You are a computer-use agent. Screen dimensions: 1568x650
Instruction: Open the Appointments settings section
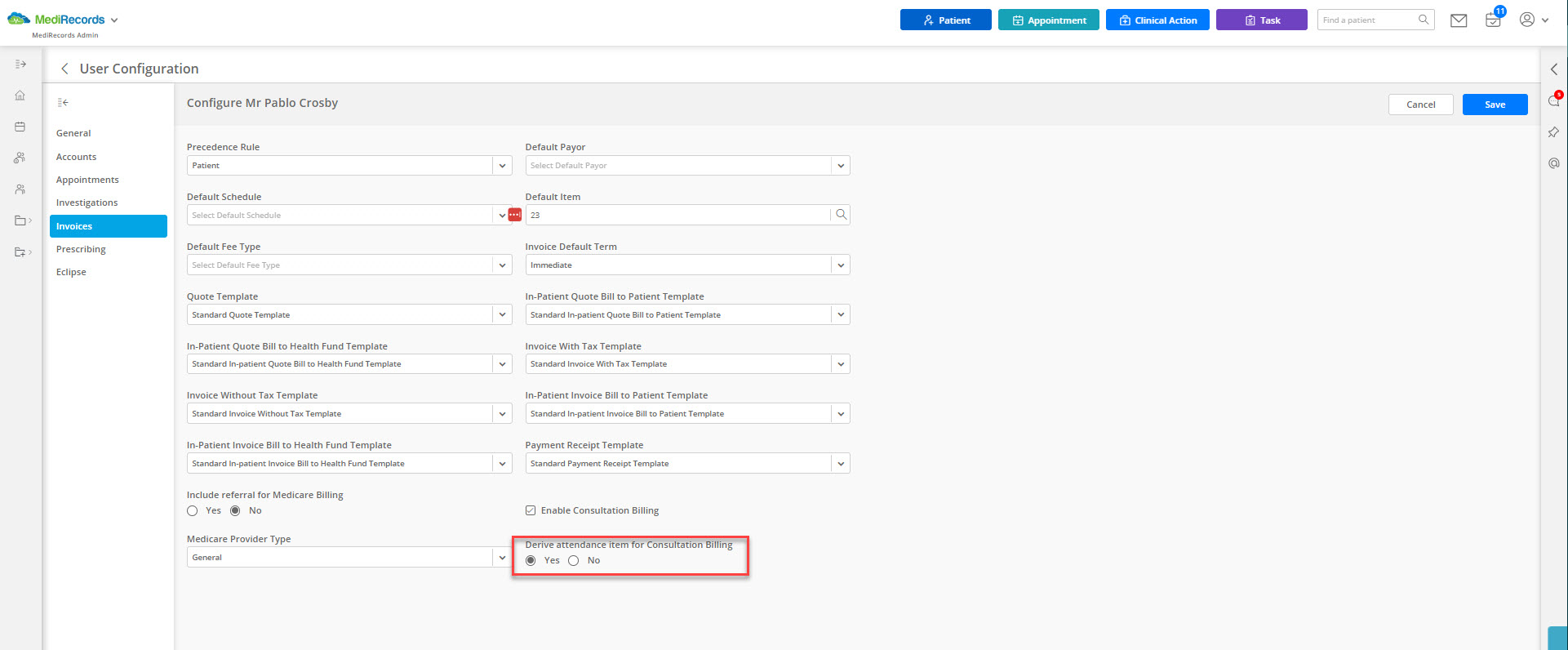(109, 180)
